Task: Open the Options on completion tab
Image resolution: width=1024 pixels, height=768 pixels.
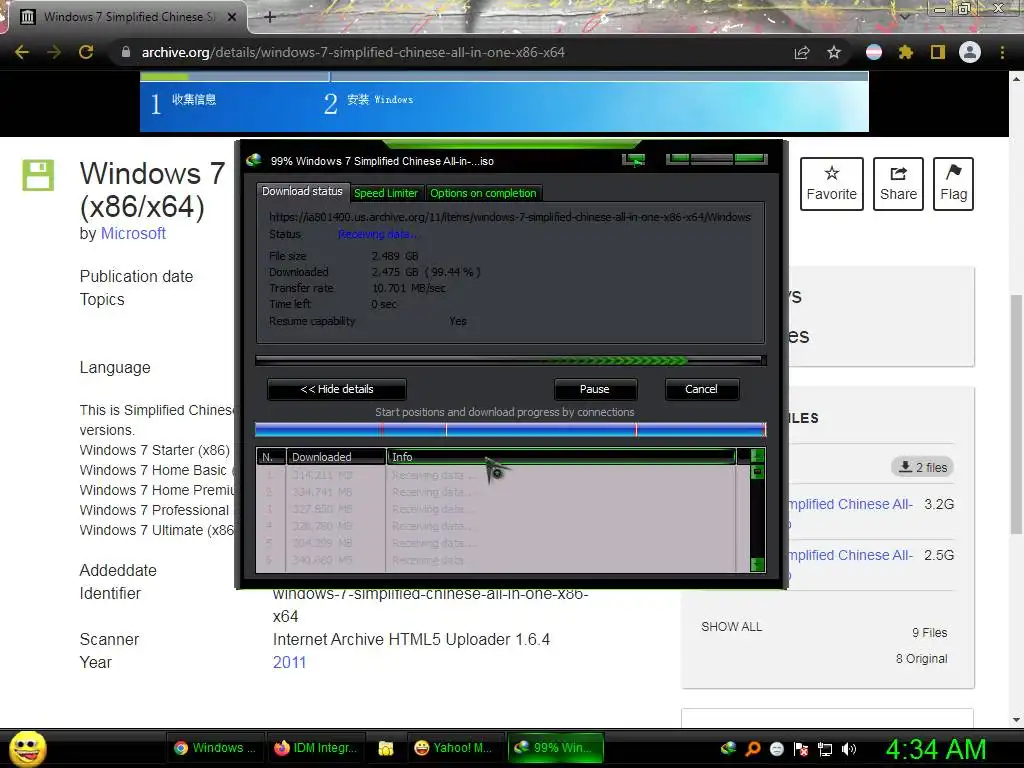Action: click(483, 193)
